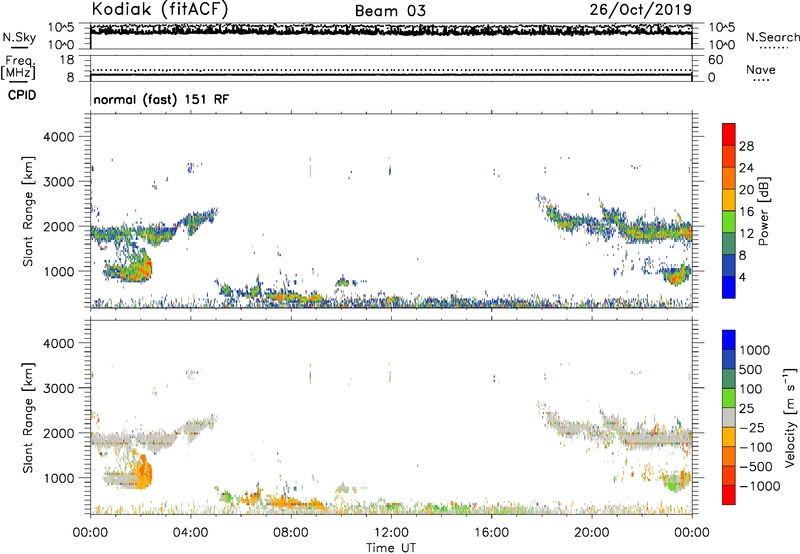Click the 'Nave' legend label
This screenshot has height=554, width=800.
[x=761, y=69]
